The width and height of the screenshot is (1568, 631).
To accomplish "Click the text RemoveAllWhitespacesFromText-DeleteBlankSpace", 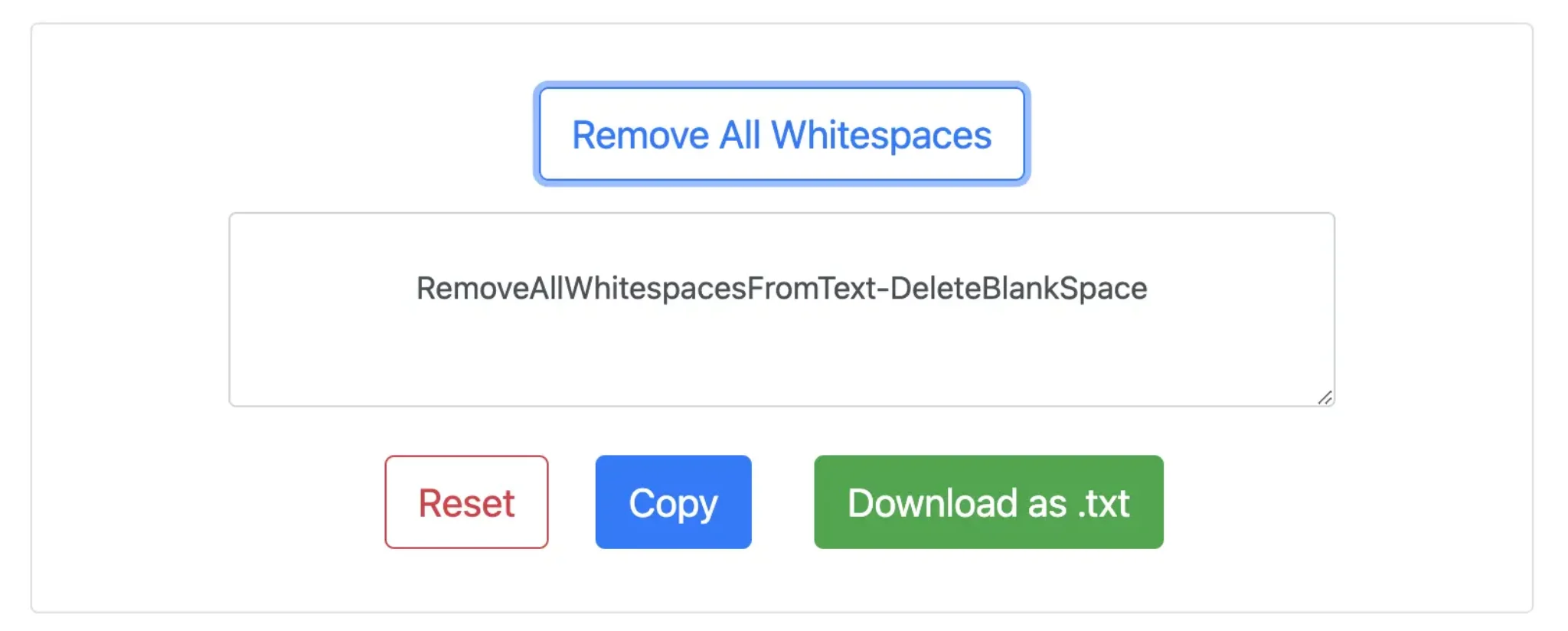I will [781, 289].
